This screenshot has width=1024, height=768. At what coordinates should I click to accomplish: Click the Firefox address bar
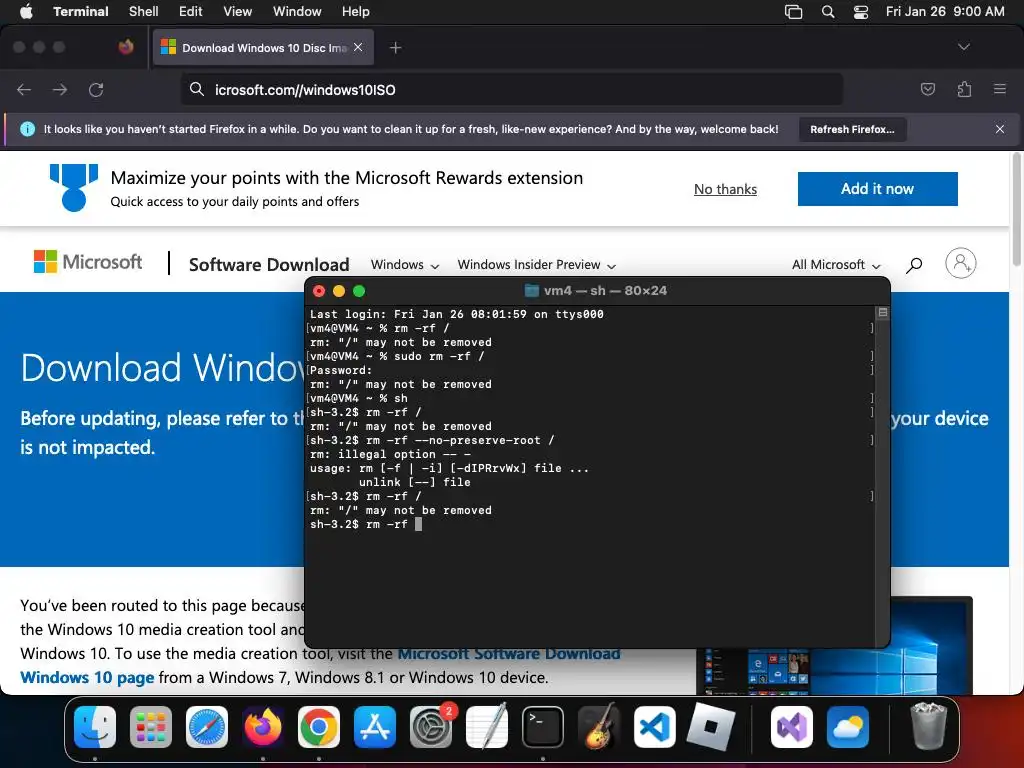(x=511, y=89)
